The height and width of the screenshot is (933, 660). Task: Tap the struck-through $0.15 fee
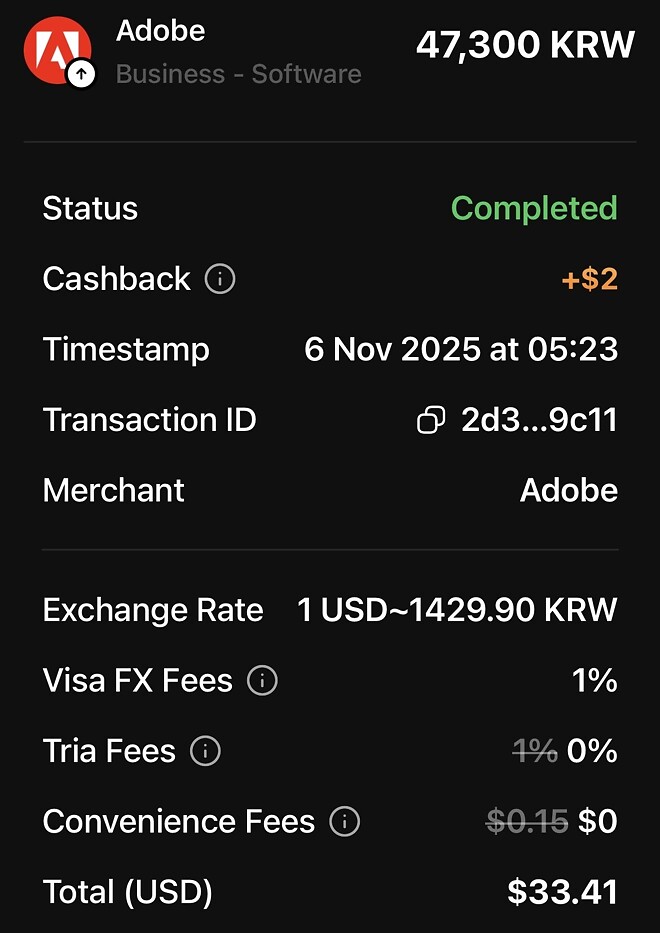click(x=526, y=822)
